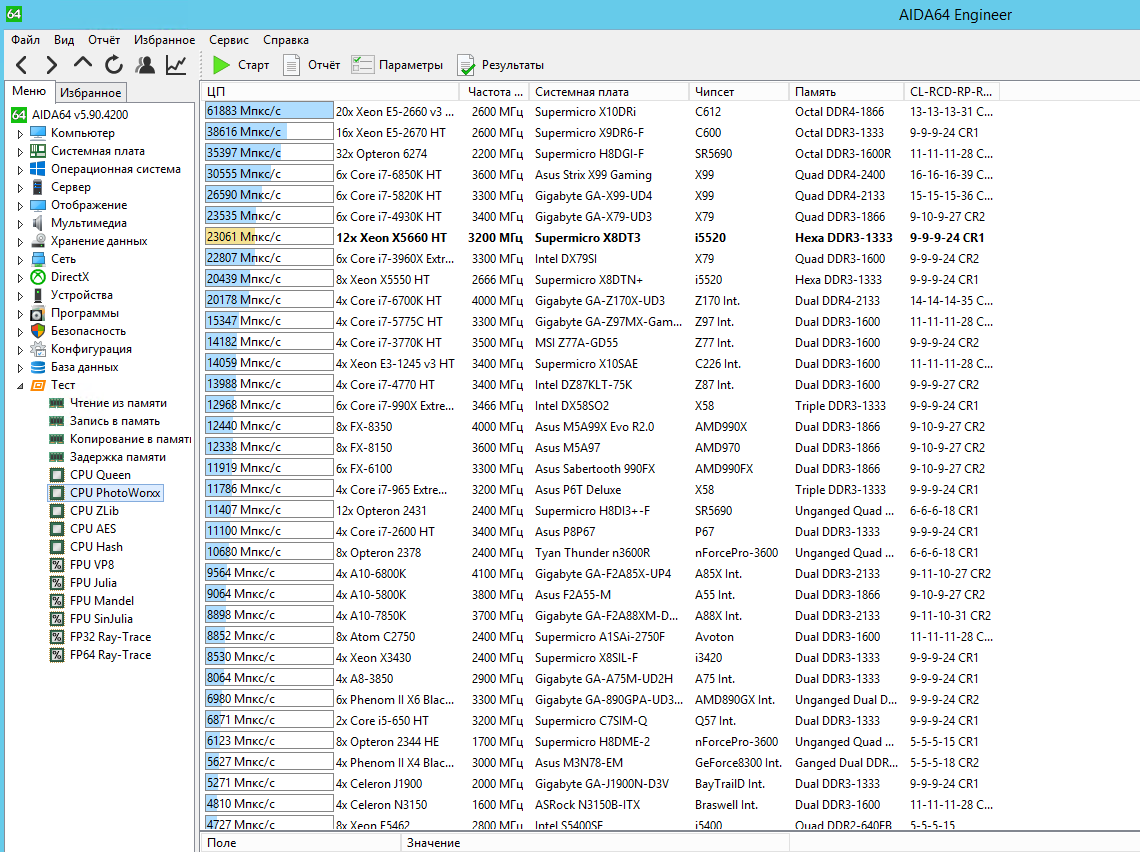The width and height of the screenshot is (1140, 852).
Task: Open Параметры settings in the toolbar
Action: pyautogui.click(x=397, y=65)
